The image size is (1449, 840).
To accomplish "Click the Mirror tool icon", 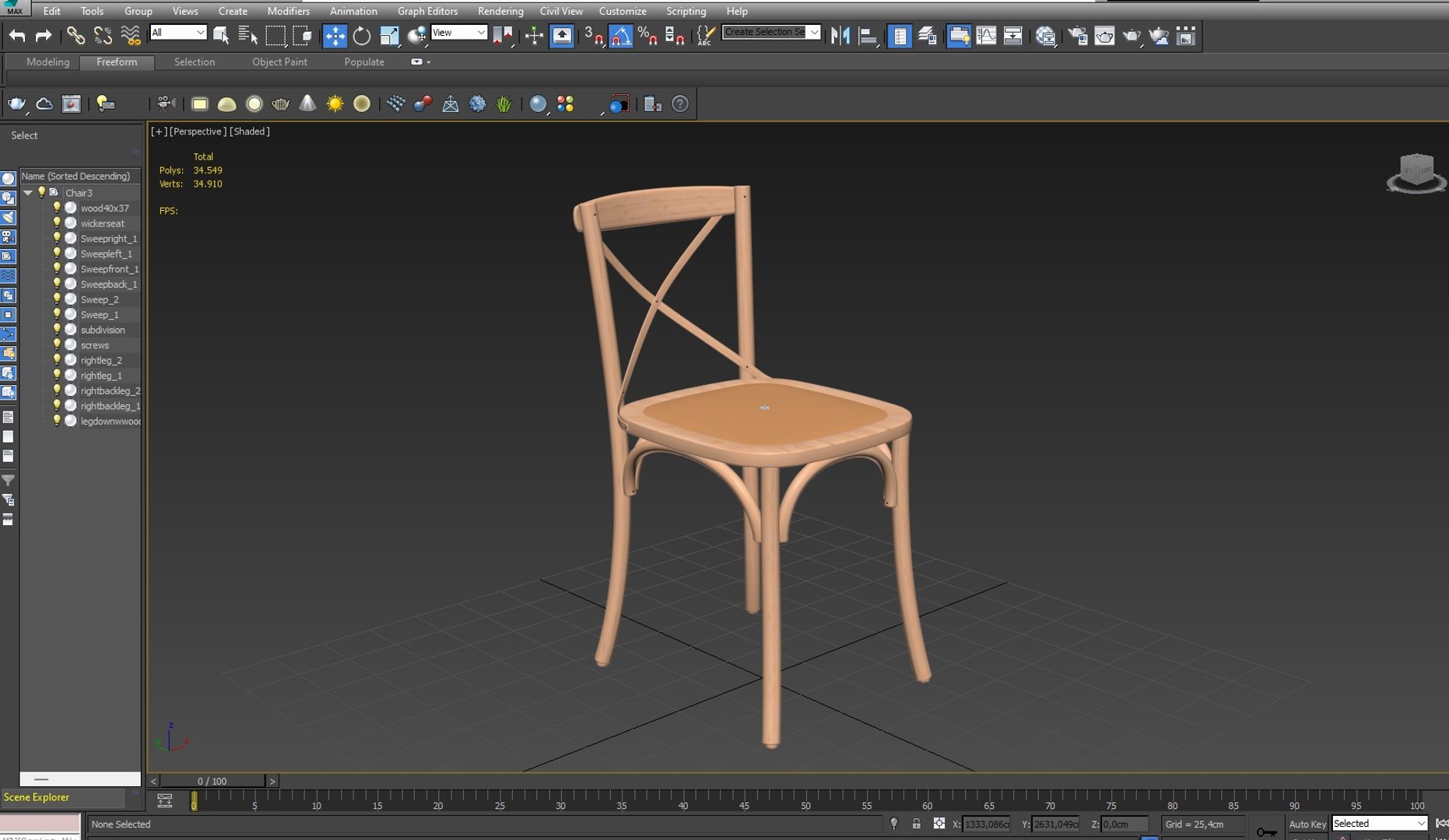I will 840,36.
